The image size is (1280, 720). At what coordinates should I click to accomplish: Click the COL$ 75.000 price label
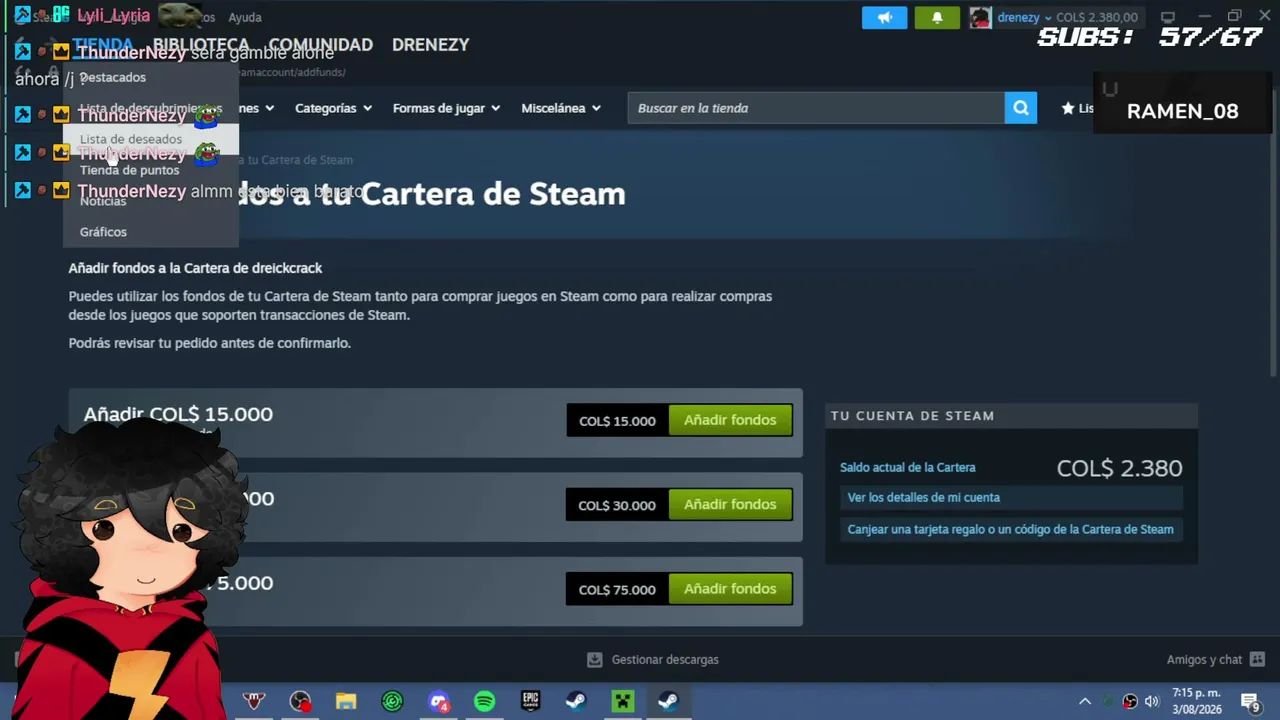click(x=617, y=590)
